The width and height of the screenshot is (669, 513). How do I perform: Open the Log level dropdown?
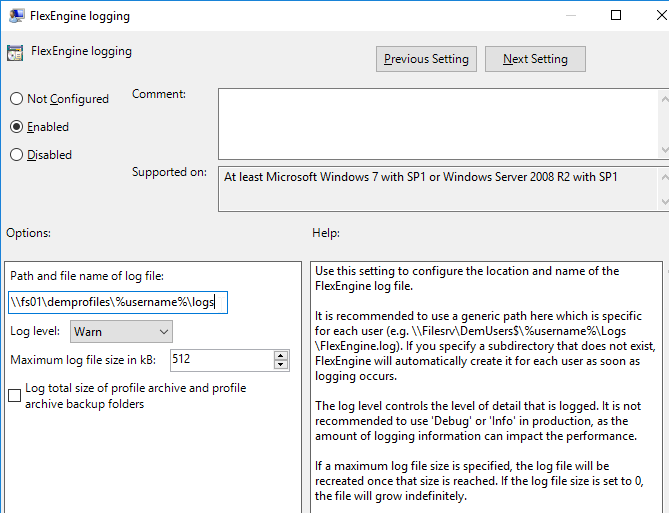tap(121, 332)
